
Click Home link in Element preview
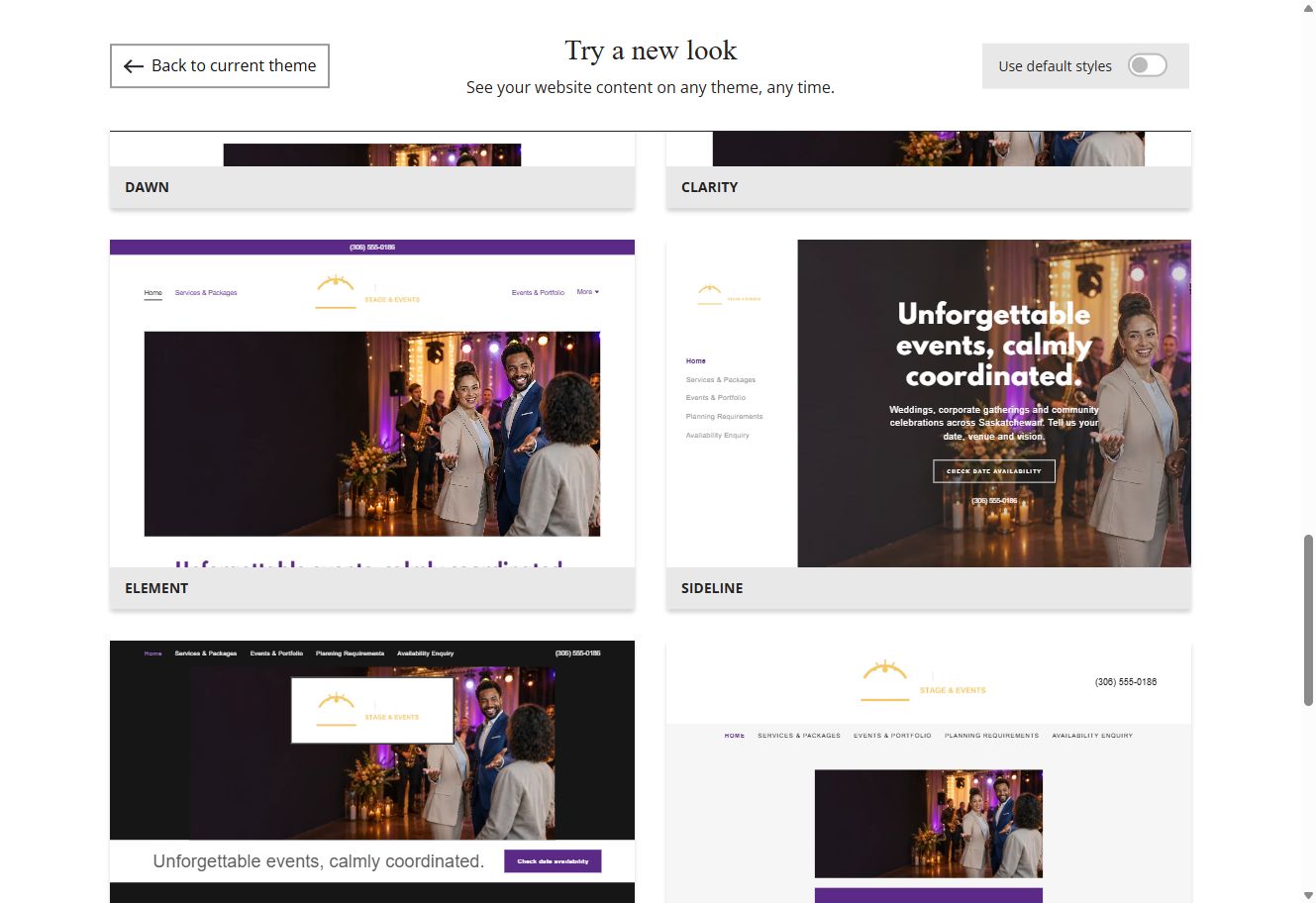[152, 293]
